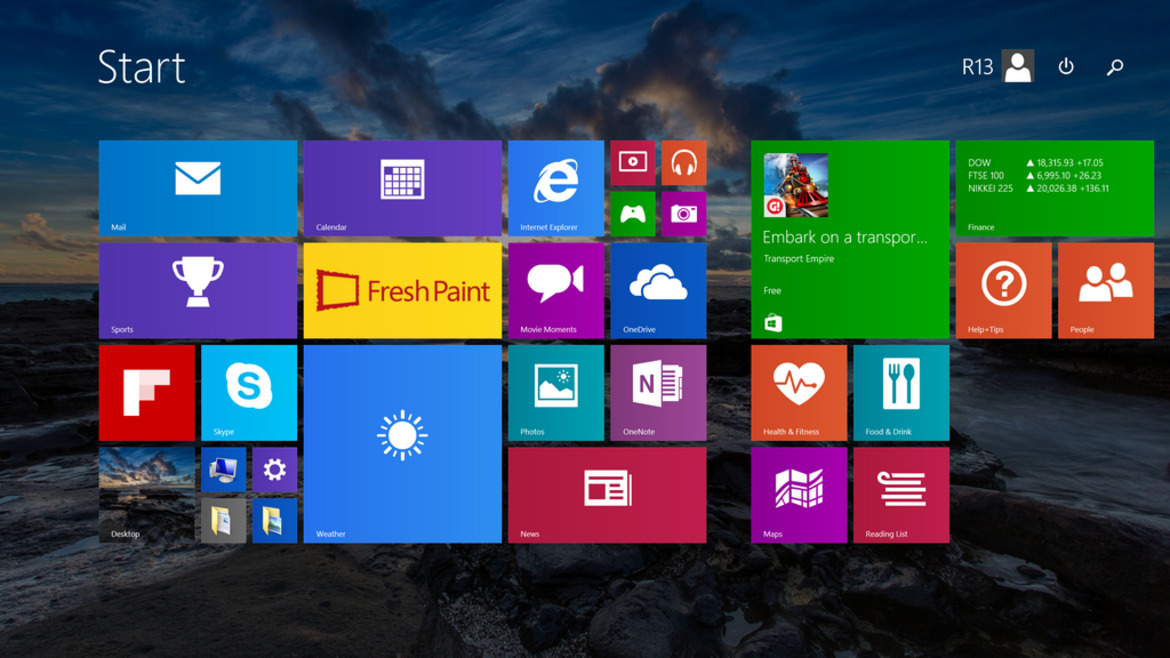This screenshot has width=1170, height=658.
Task: Open the Internet Explorer tile
Action: point(556,188)
